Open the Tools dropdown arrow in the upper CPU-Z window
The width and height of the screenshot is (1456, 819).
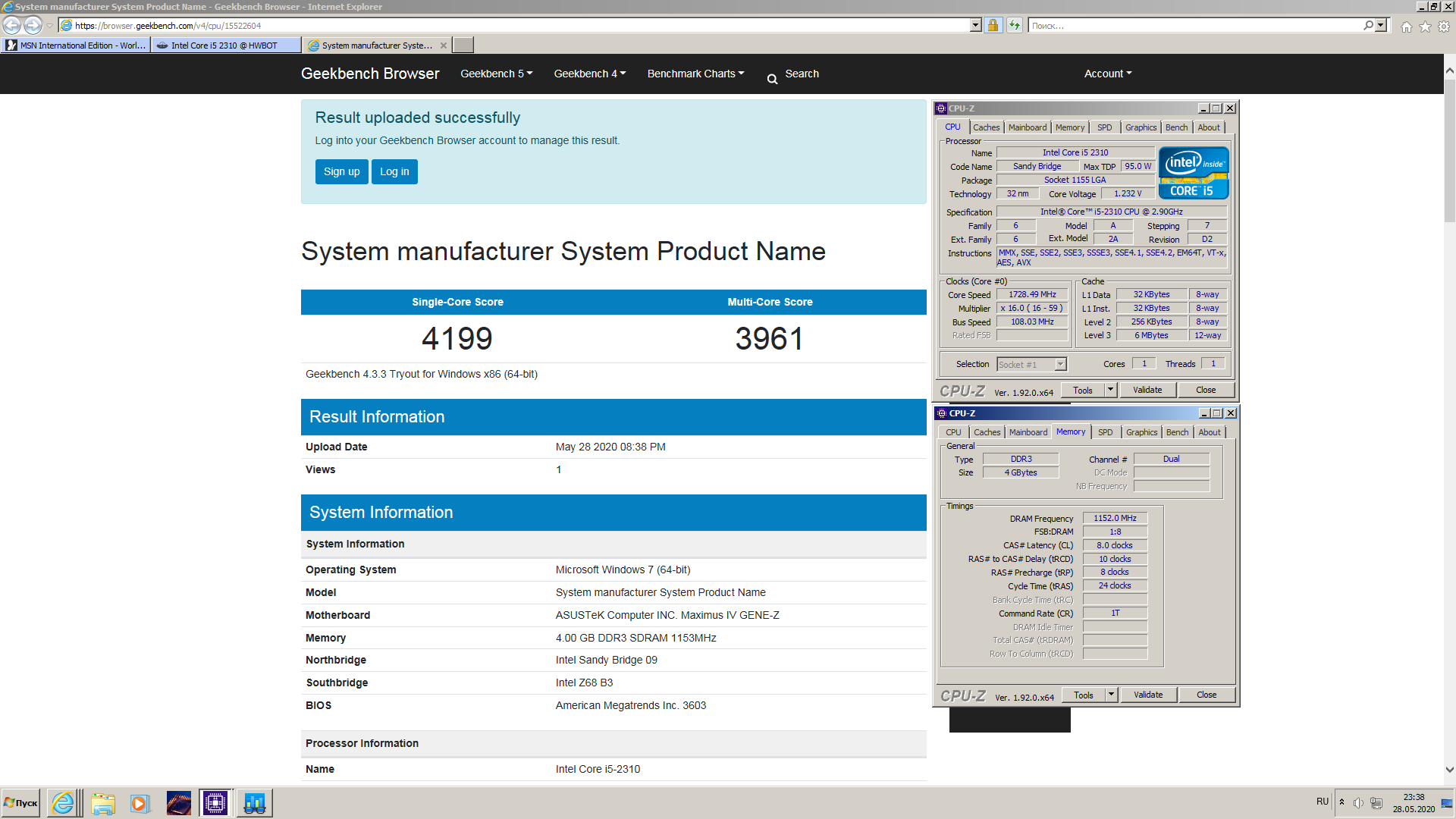coord(1110,391)
